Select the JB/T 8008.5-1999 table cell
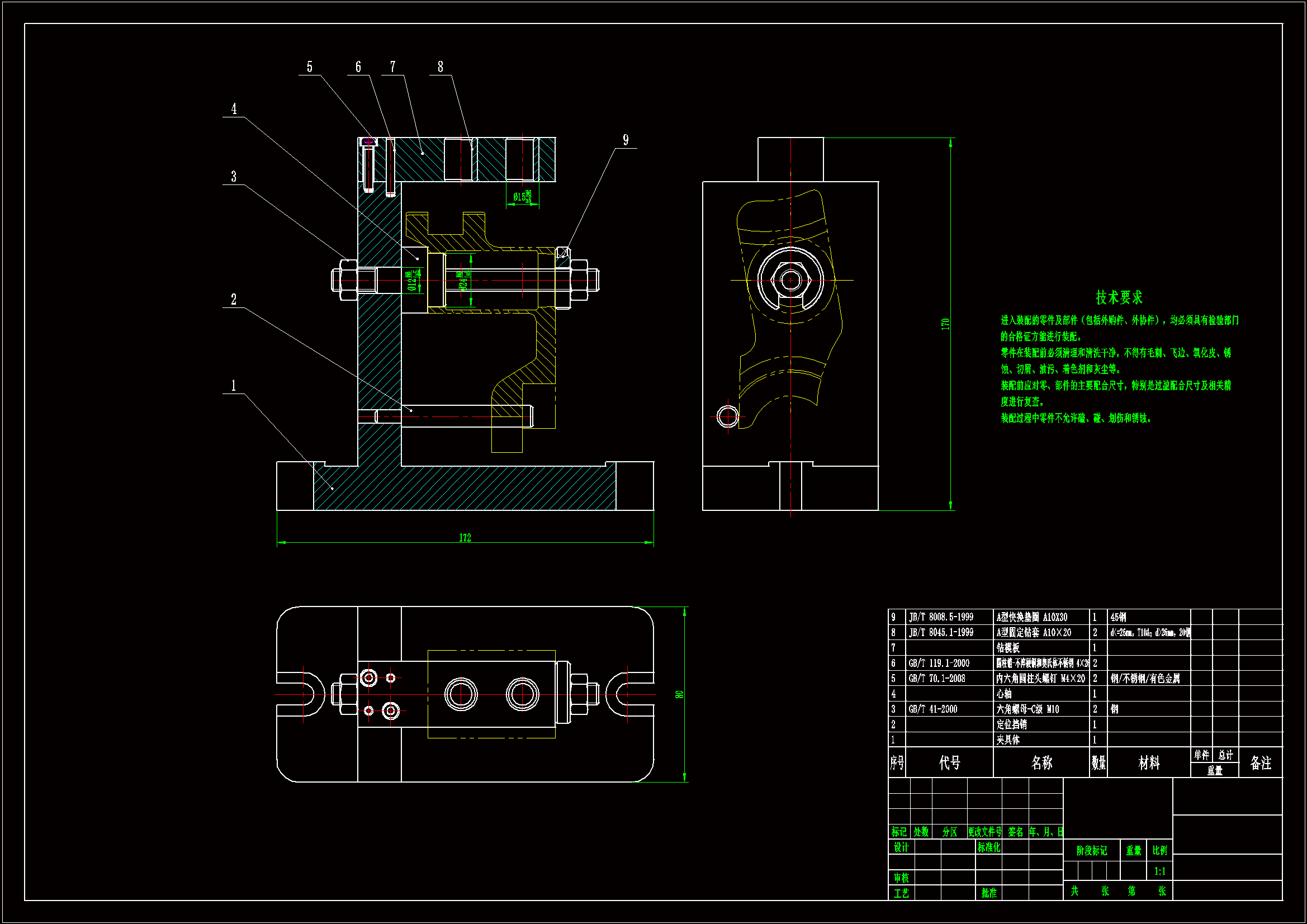Viewport: 1307px width, 924px height. tap(941, 617)
